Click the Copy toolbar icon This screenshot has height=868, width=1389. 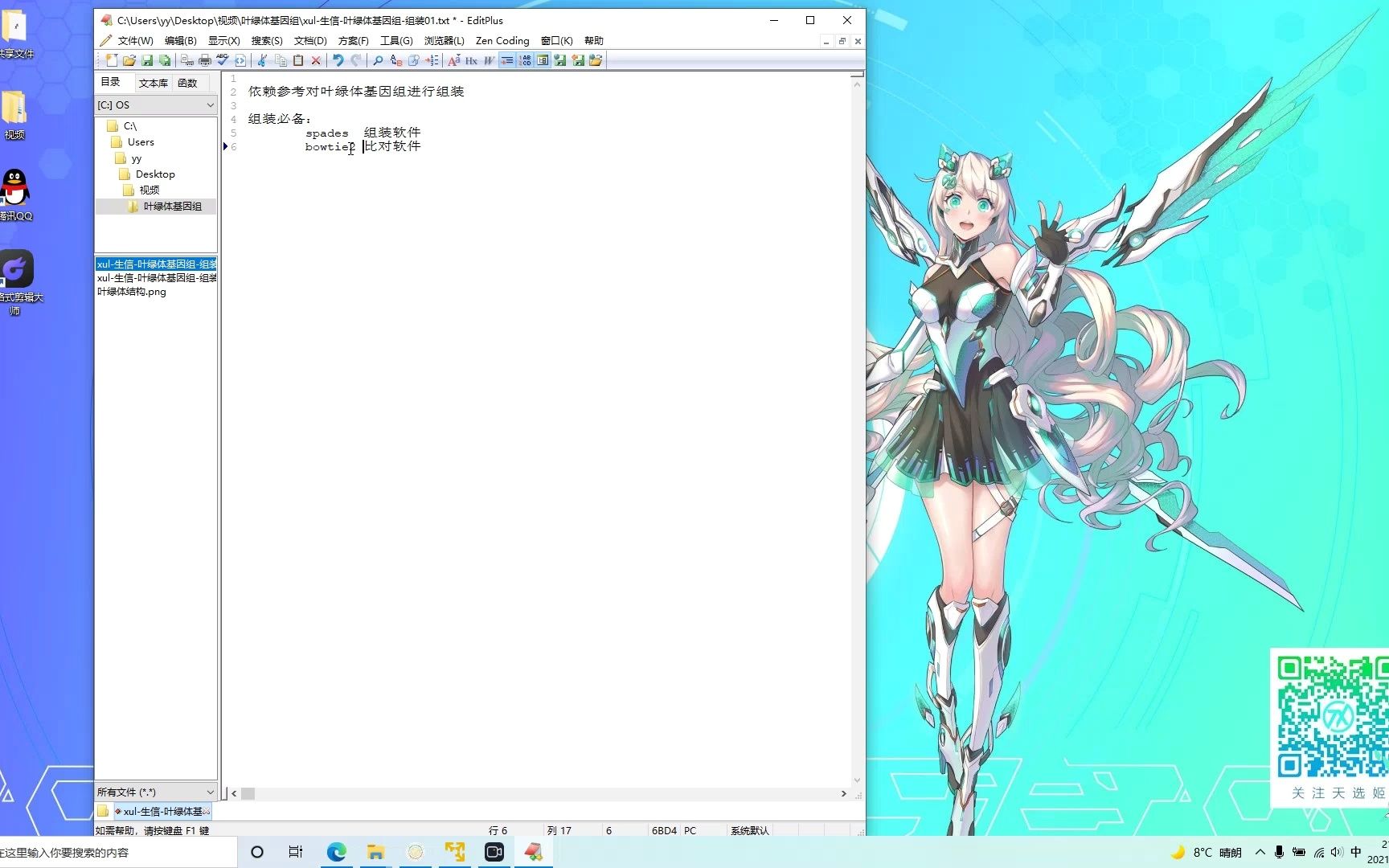[x=281, y=60]
